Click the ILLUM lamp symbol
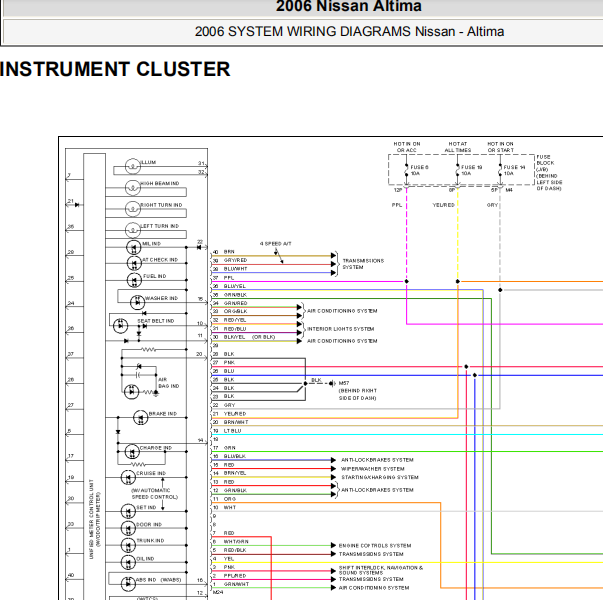The width and height of the screenshot is (603, 600). [x=133, y=164]
